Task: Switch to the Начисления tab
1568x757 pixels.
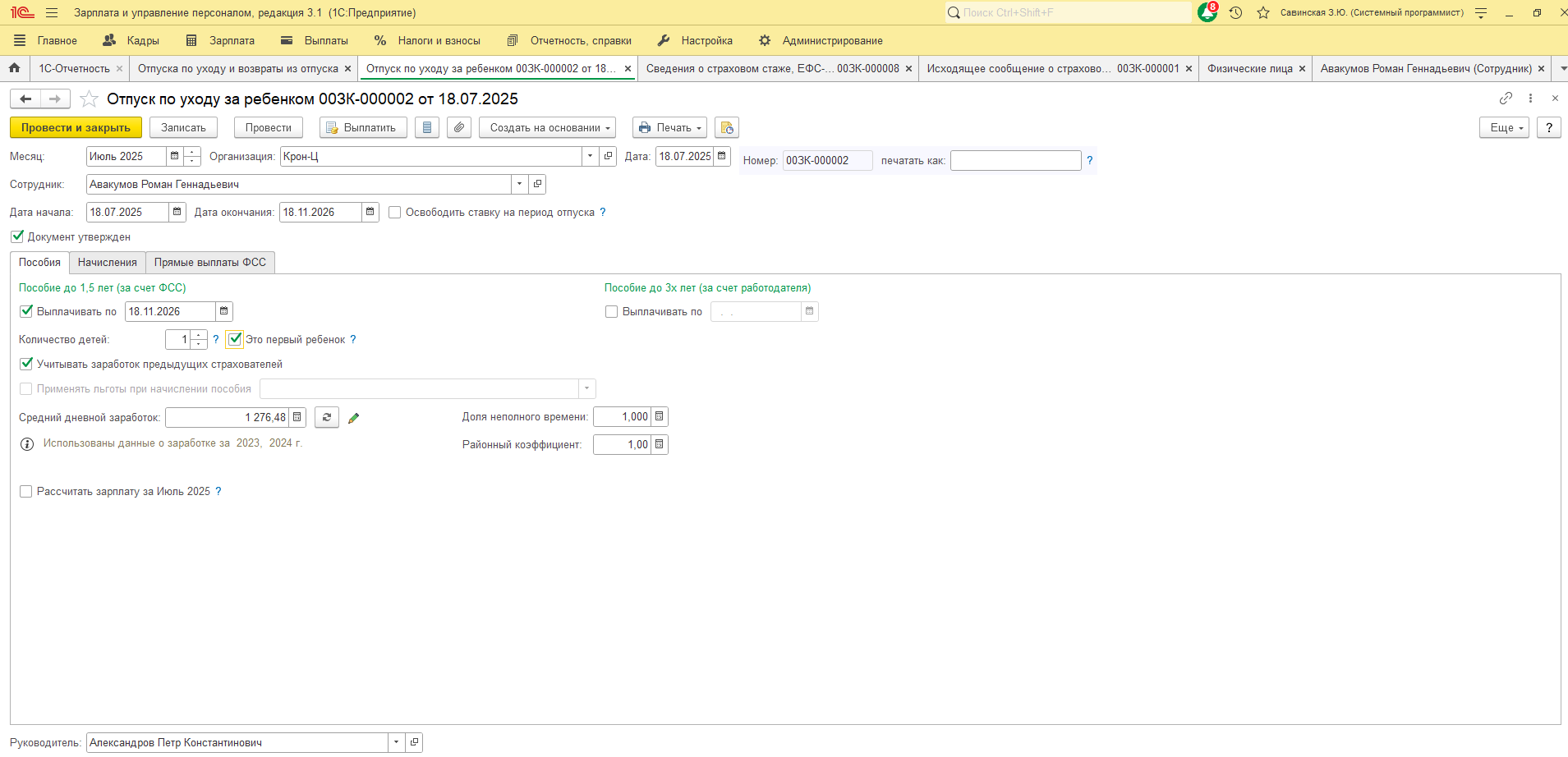Action: pyautogui.click(x=108, y=263)
